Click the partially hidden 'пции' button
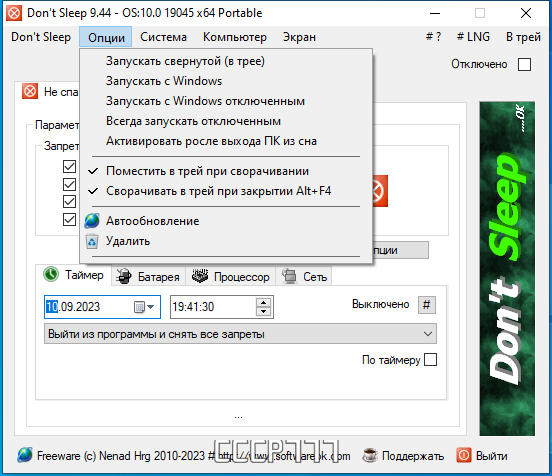 401,250
